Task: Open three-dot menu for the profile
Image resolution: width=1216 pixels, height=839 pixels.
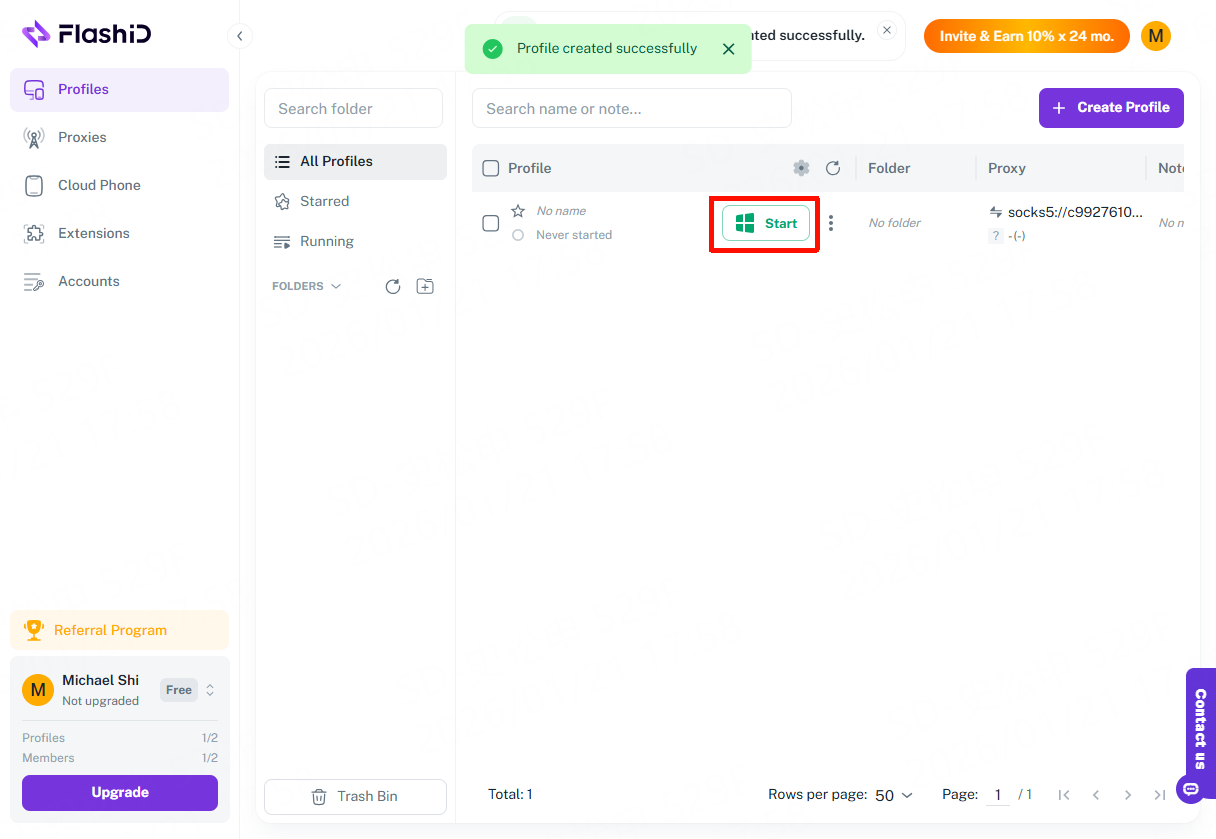Action: click(x=831, y=223)
